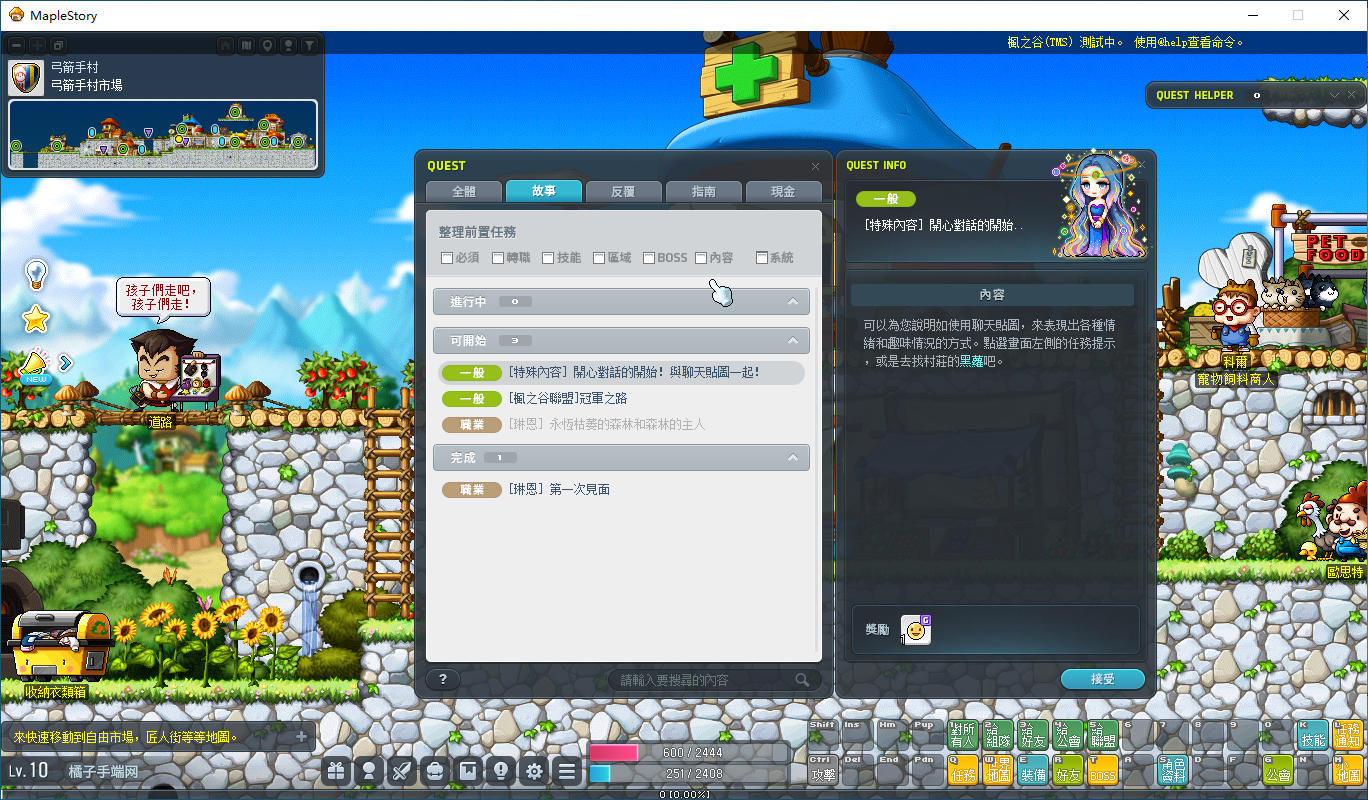This screenshot has height=800, width=1368.
Task: Select the [琳恩] 第一次見面 completed quest
Action: click(x=559, y=490)
